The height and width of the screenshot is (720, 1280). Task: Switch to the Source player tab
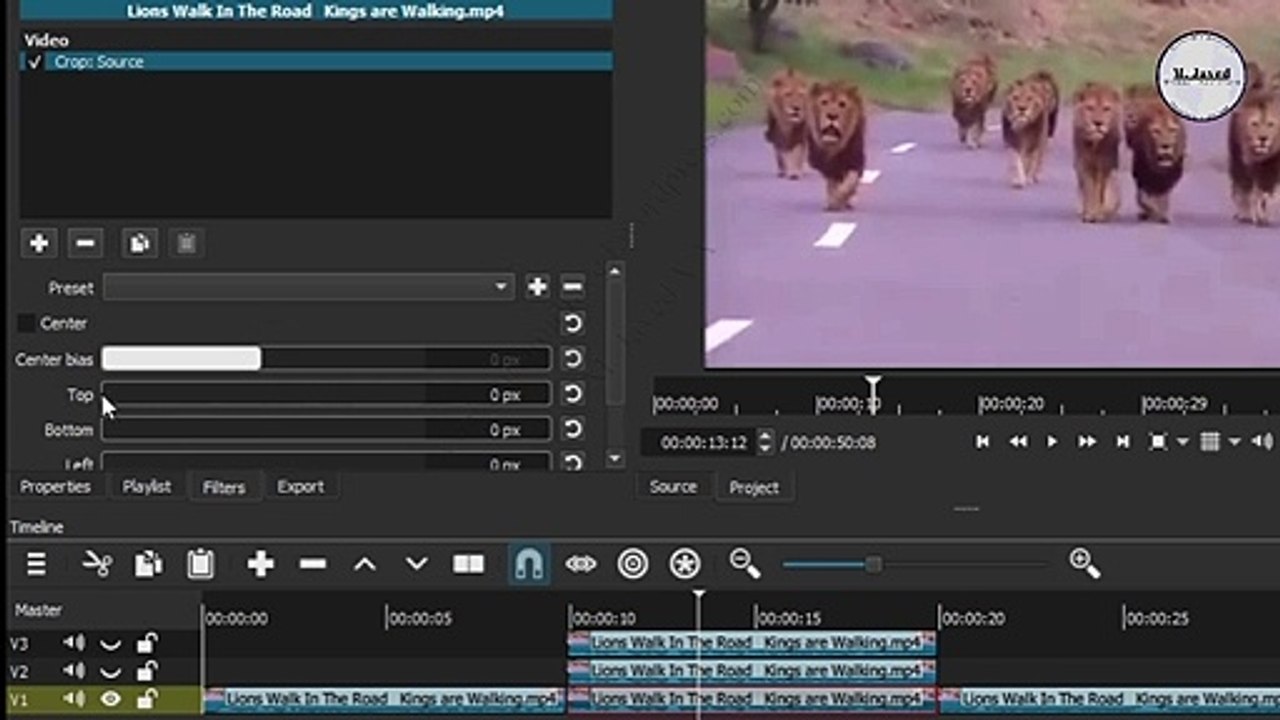coord(673,486)
